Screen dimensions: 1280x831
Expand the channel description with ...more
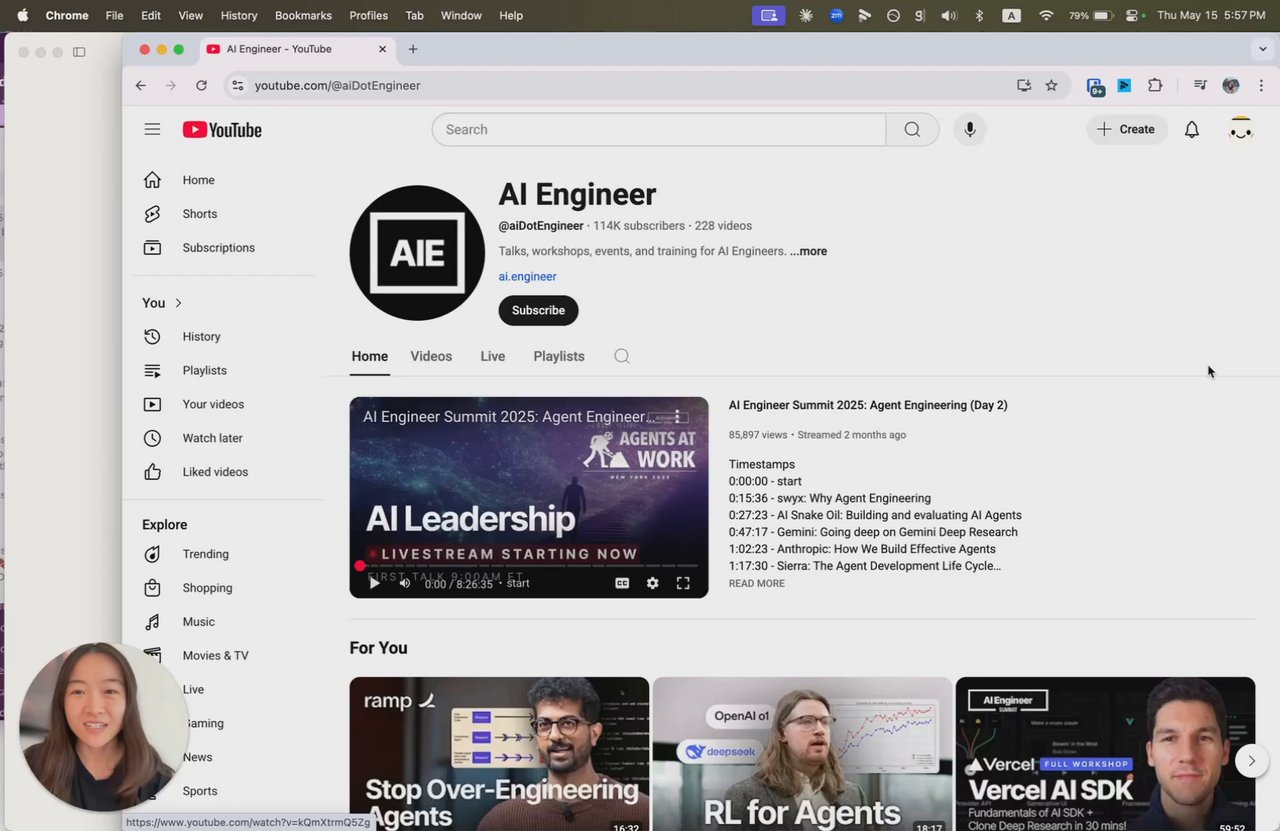pos(808,252)
